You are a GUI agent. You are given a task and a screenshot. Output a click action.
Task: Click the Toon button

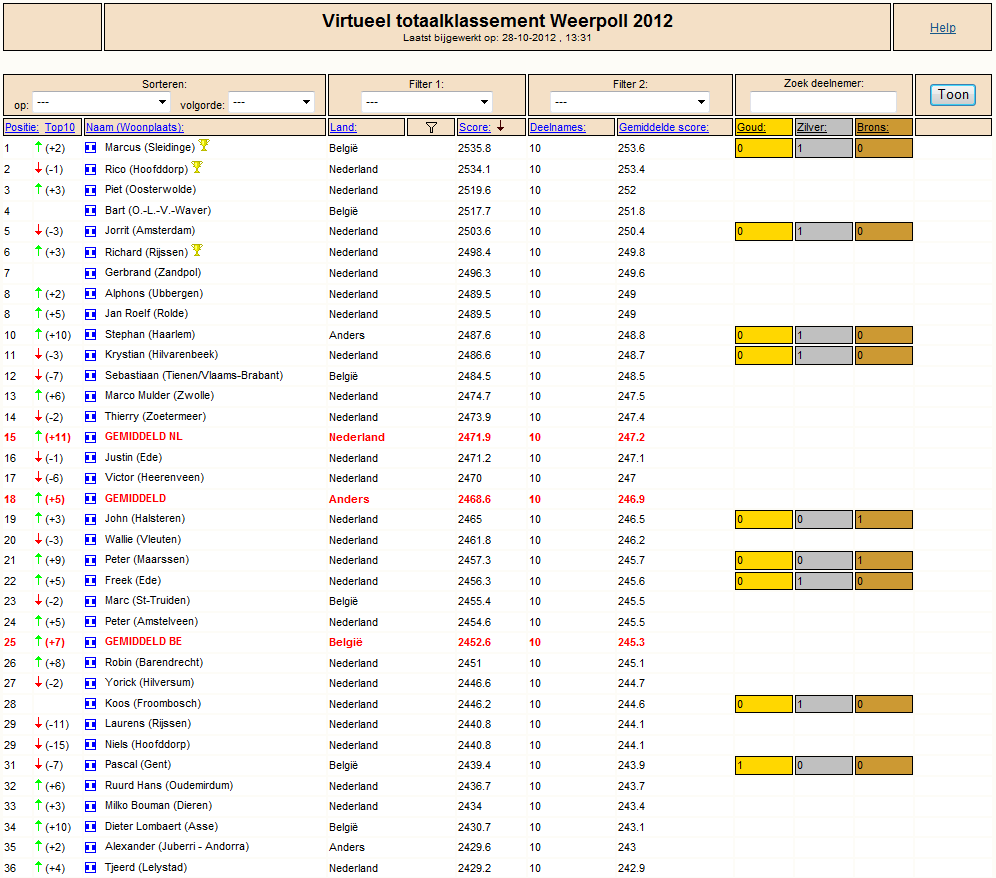point(953,95)
